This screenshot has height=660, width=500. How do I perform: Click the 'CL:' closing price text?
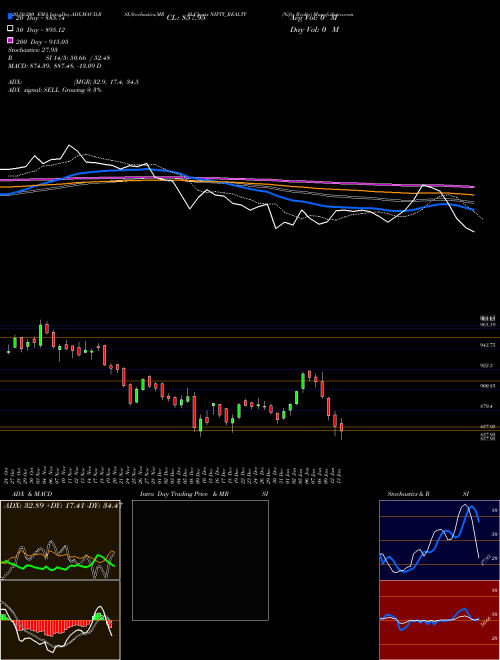[x=186, y=18]
